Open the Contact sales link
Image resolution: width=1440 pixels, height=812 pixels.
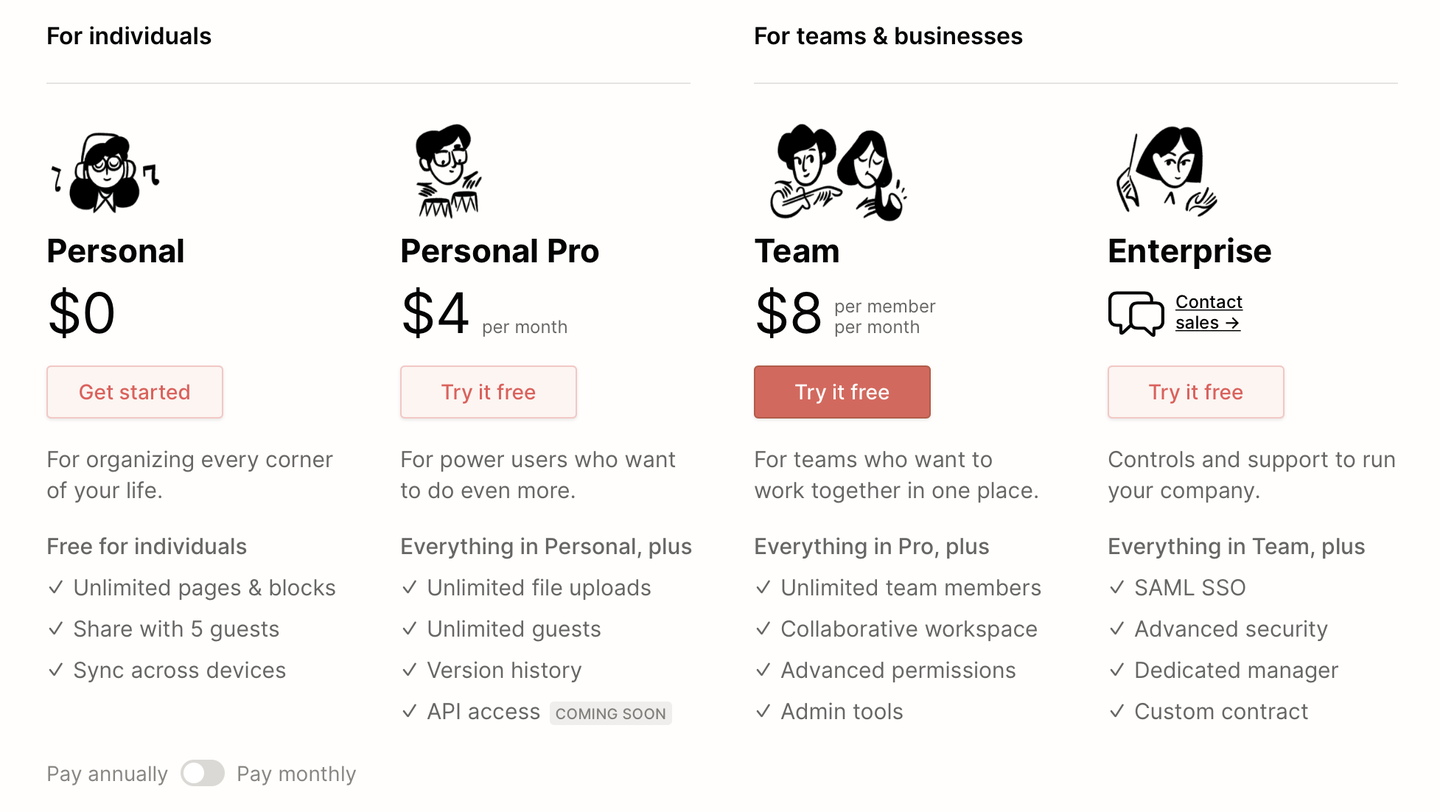click(x=1208, y=312)
